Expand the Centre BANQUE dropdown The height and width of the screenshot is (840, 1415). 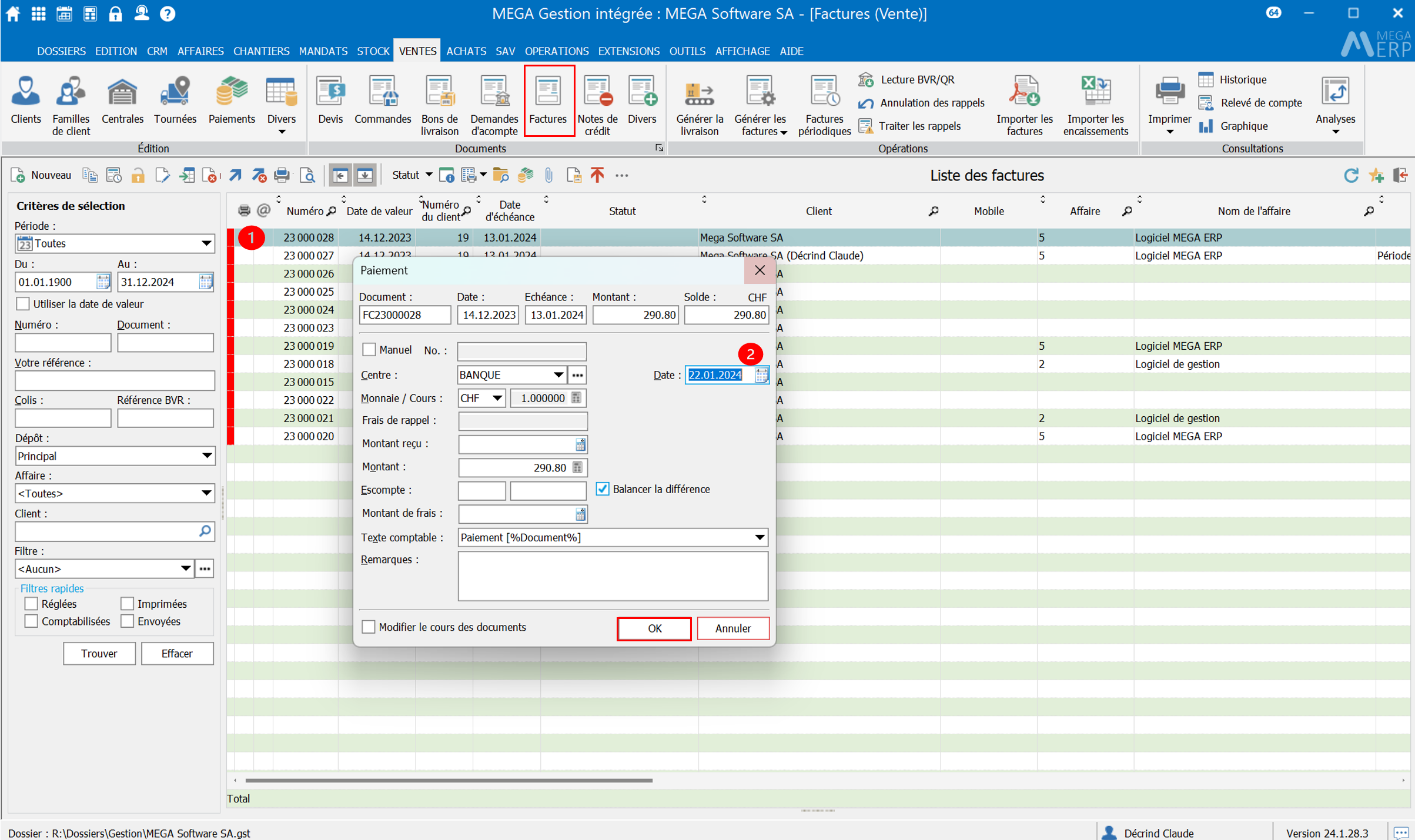(558, 374)
